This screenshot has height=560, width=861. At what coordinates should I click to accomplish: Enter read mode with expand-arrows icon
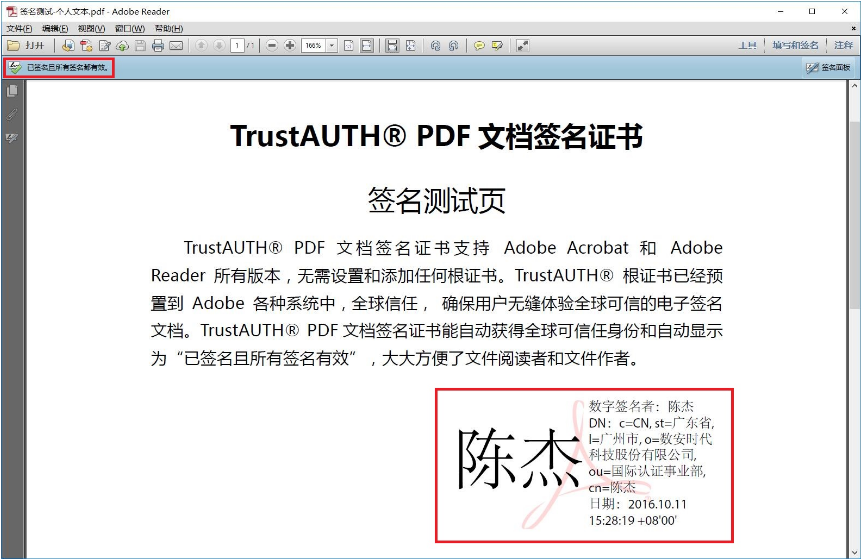click(523, 46)
